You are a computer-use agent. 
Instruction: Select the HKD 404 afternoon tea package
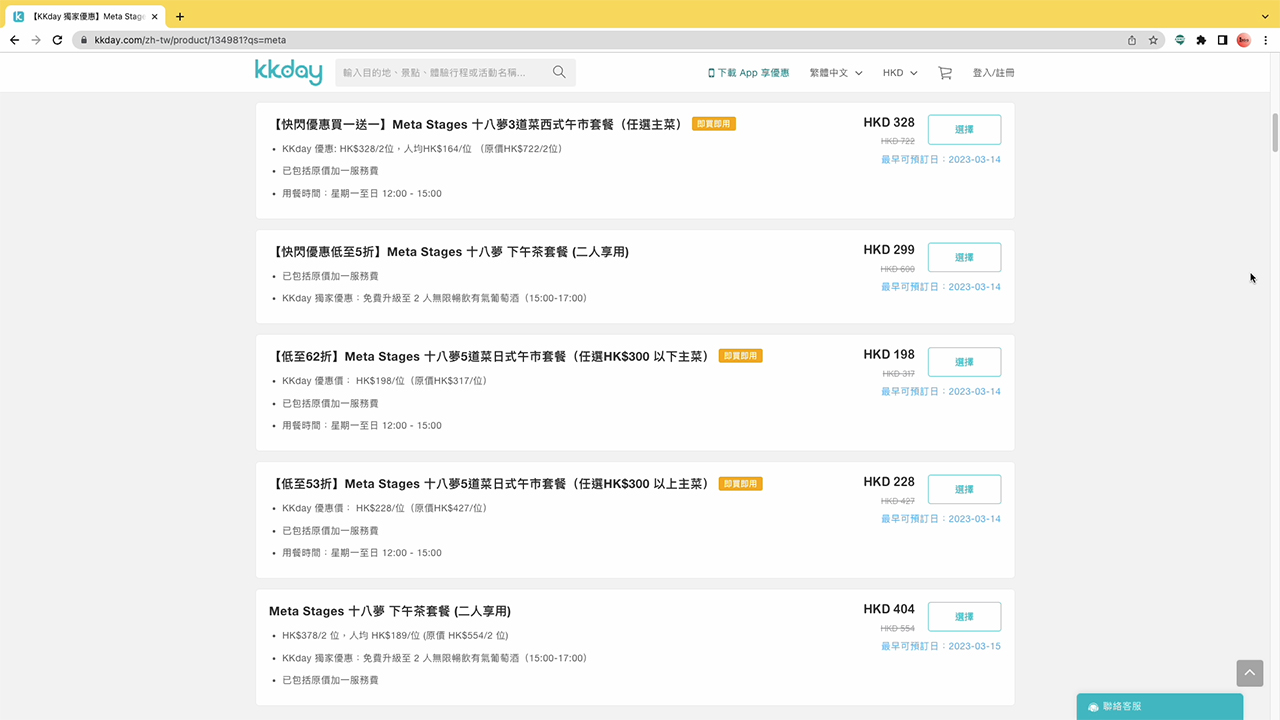pyautogui.click(x=964, y=617)
